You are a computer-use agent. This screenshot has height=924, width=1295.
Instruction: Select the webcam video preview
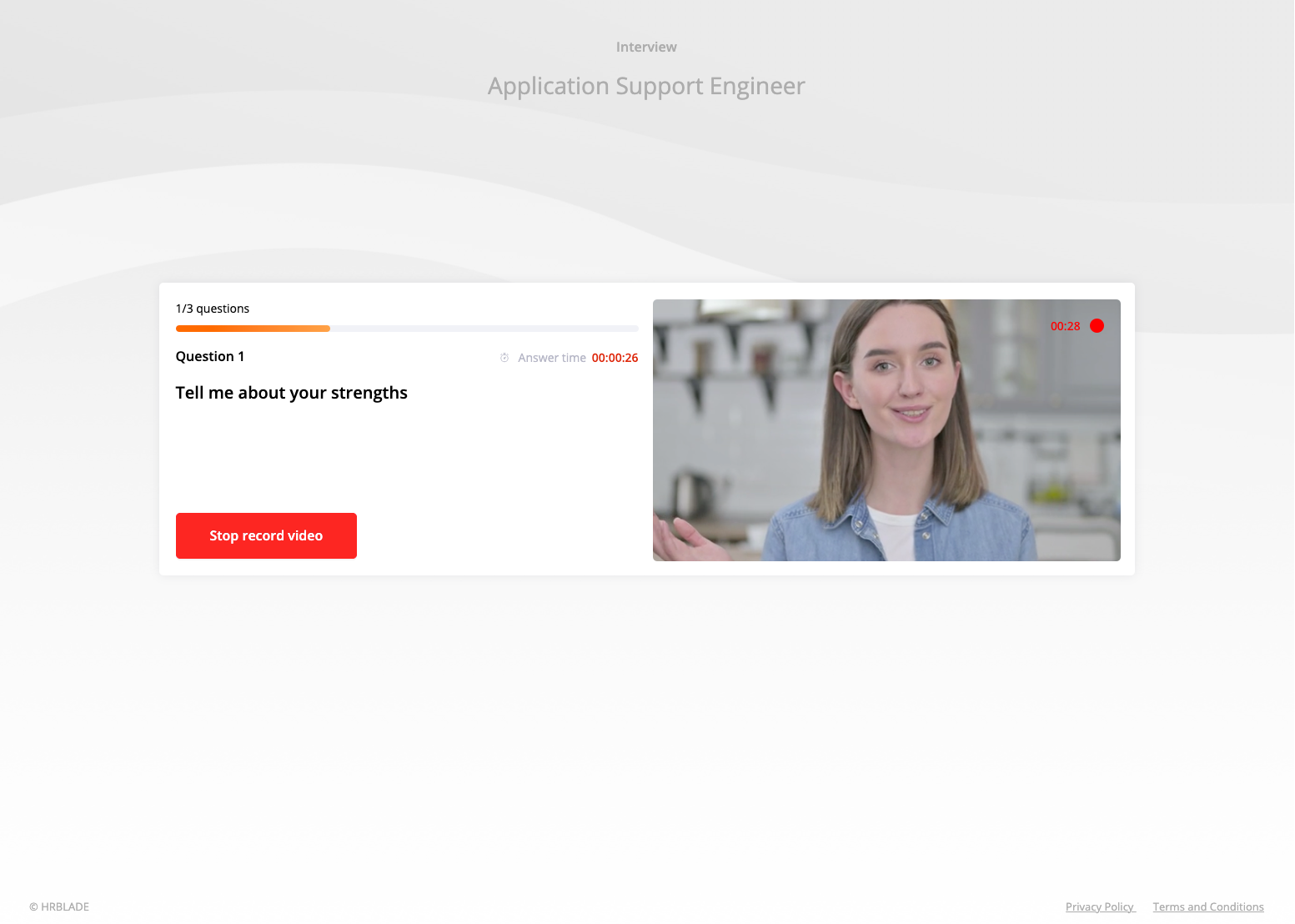click(886, 429)
